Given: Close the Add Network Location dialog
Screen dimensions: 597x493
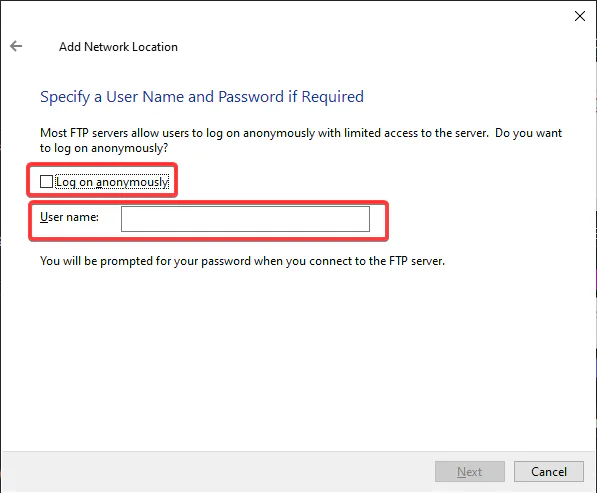Looking at the screenshot, I should tap(579, 16).
